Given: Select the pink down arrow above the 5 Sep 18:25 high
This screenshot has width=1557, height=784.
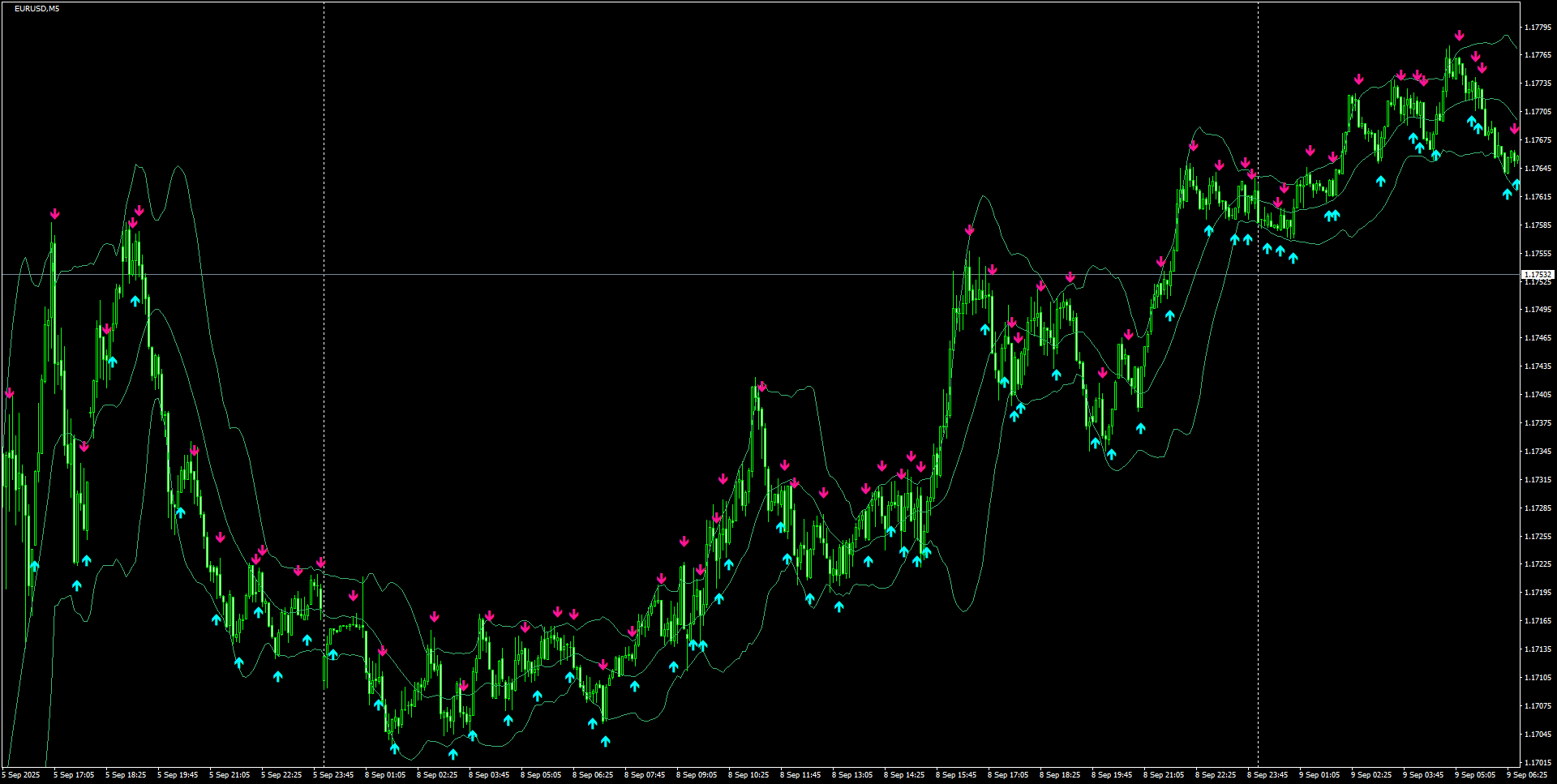Looking at the screenshot, I should (x=138, y=209).
